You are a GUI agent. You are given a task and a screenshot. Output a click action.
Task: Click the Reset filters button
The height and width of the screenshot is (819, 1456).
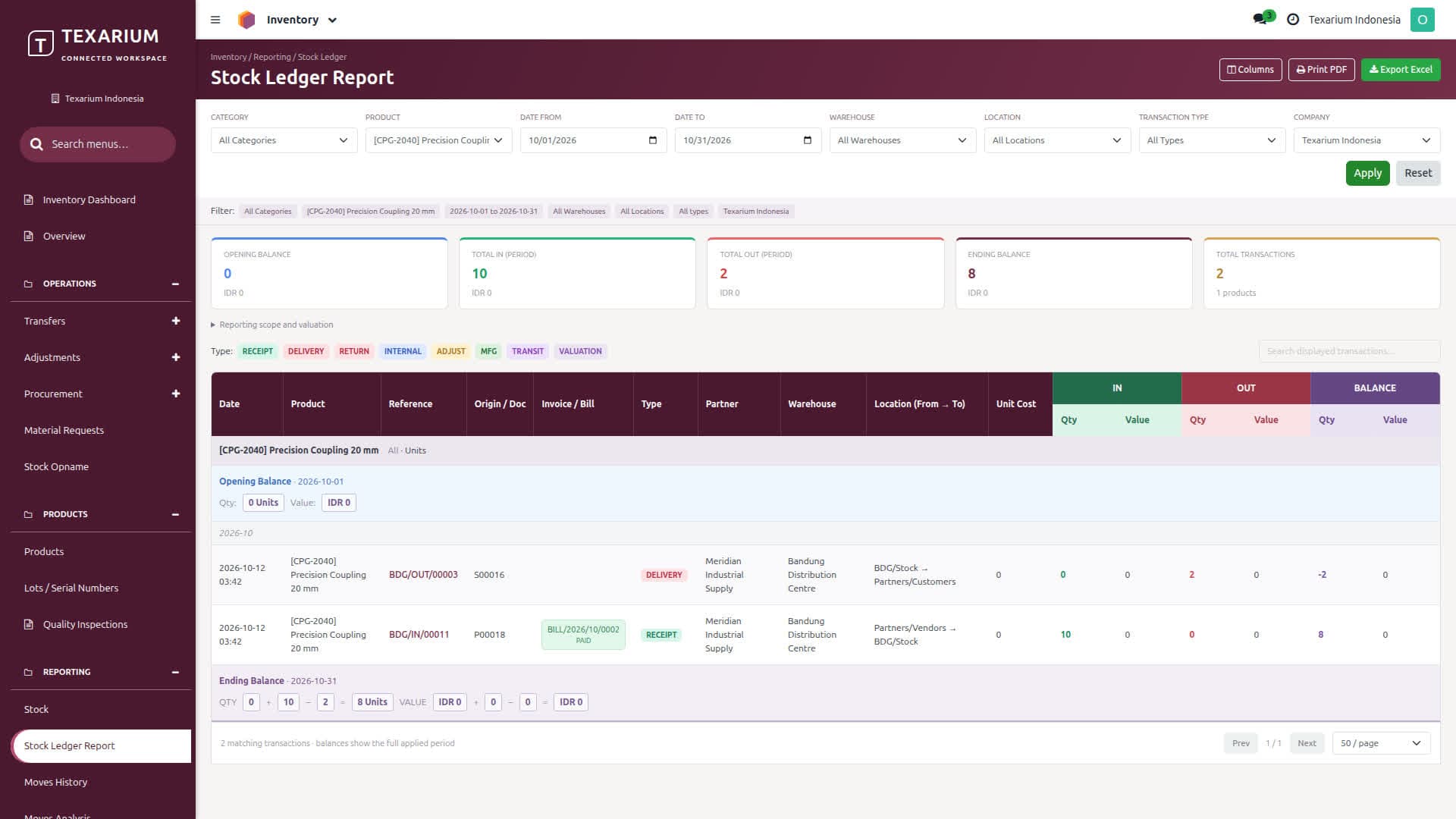[1417, 173]
